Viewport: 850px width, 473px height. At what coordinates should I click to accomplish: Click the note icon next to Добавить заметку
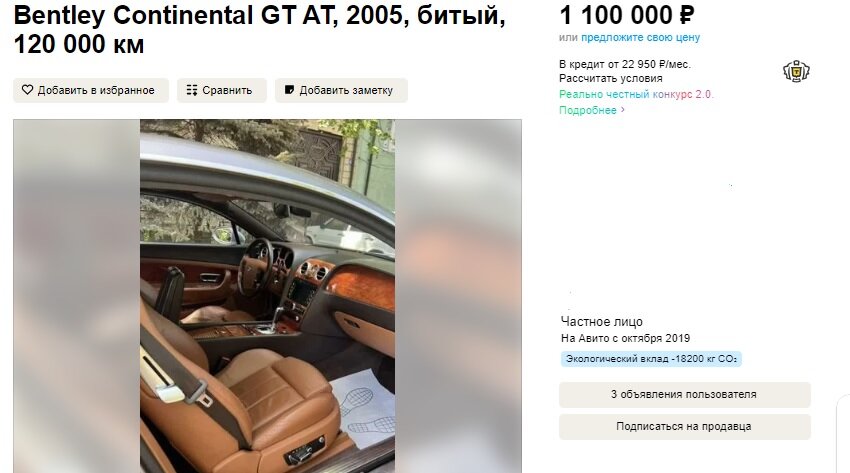(289, 90)
